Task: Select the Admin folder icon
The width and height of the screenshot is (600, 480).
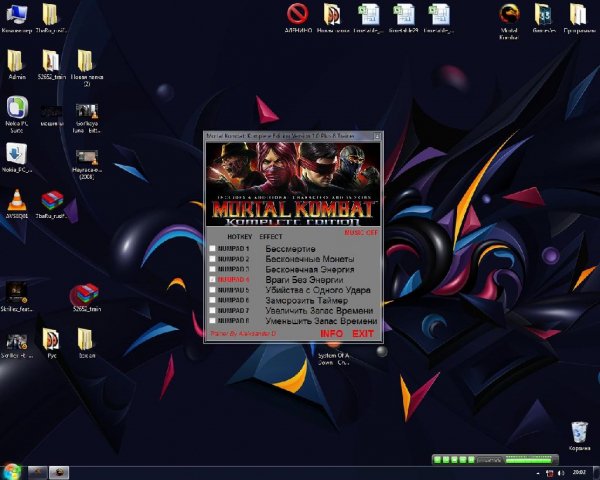Action: pos(16,65)
